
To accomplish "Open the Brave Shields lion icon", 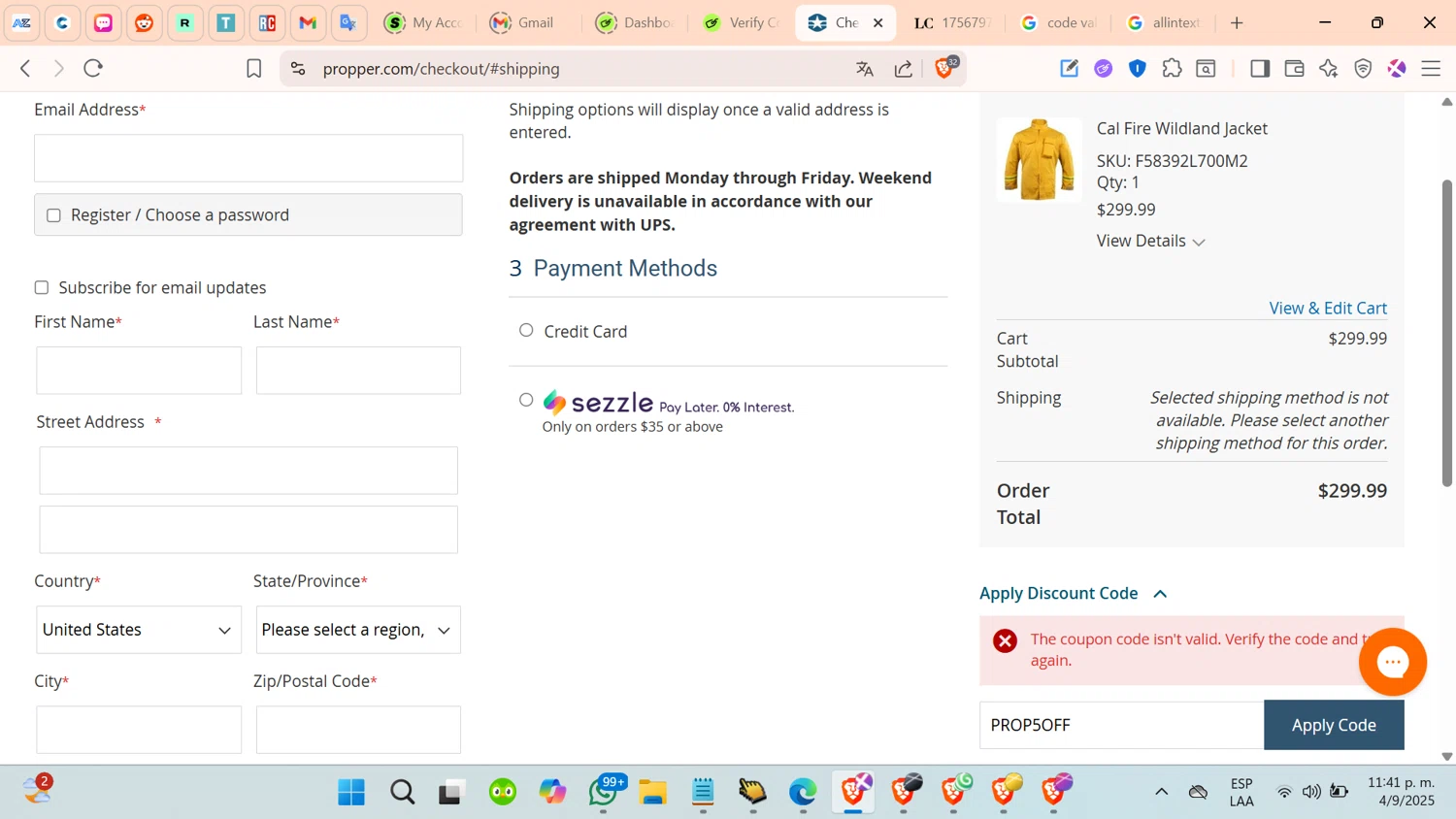I will tap(944, 68).
